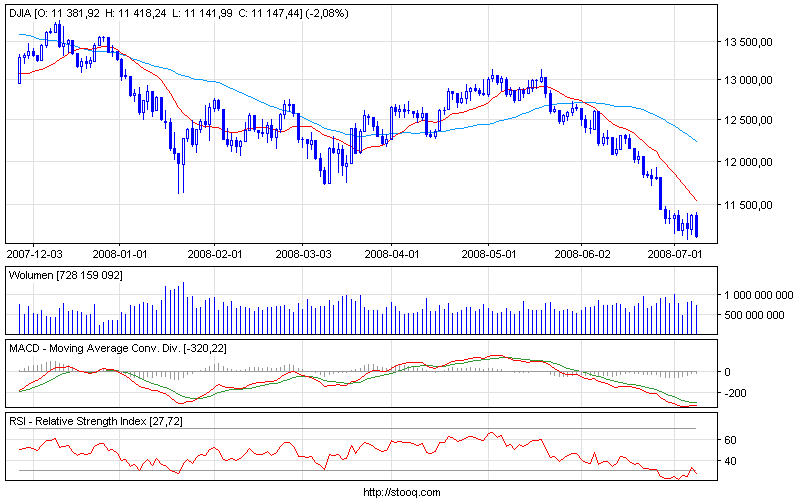The width and height of the screenshot is (800, 500).
Task: Select the 13 500,00 price axis label
Action: coord(748,42)
